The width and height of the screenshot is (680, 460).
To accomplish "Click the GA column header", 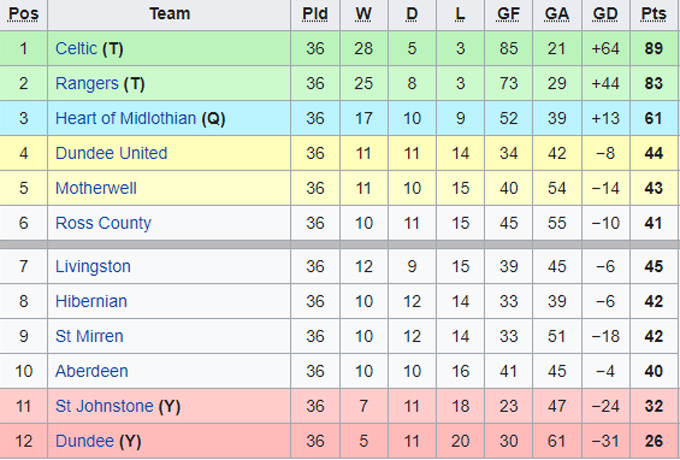I will (x=557, y=13).
